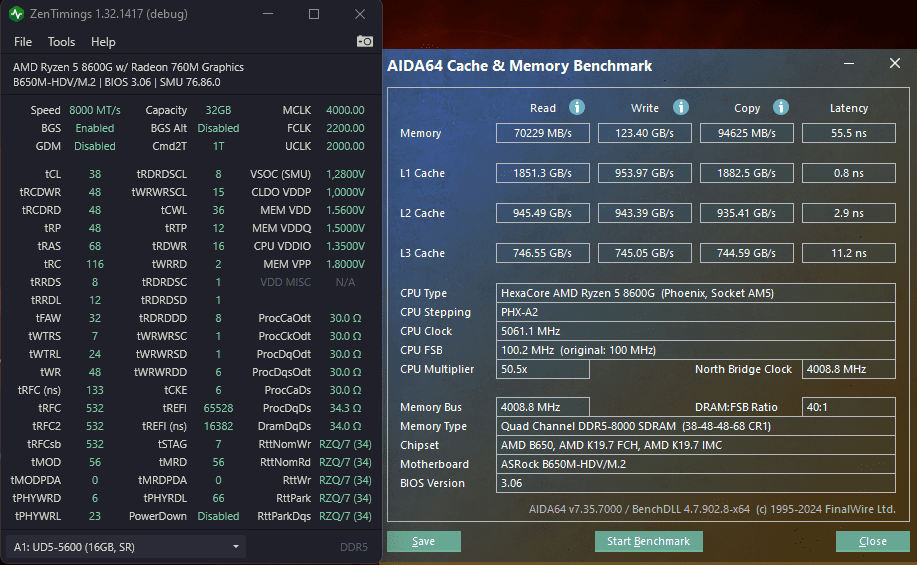Image resolution: width=917 pixels, height=565 pixels.
Task: Click the VSOC (SMU) value 1,2800V
Action: click(345, 174)
